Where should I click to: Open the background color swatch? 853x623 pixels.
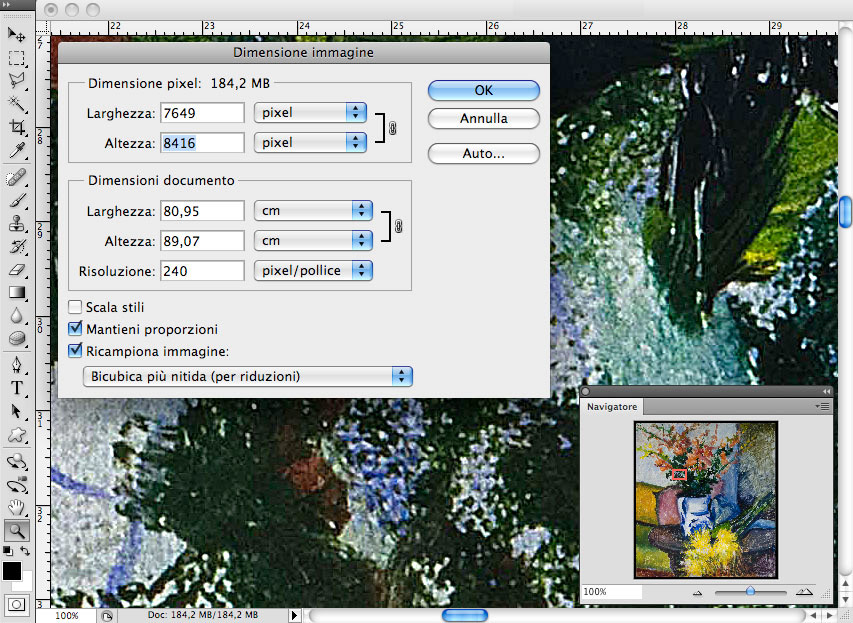tap(25, 583)
